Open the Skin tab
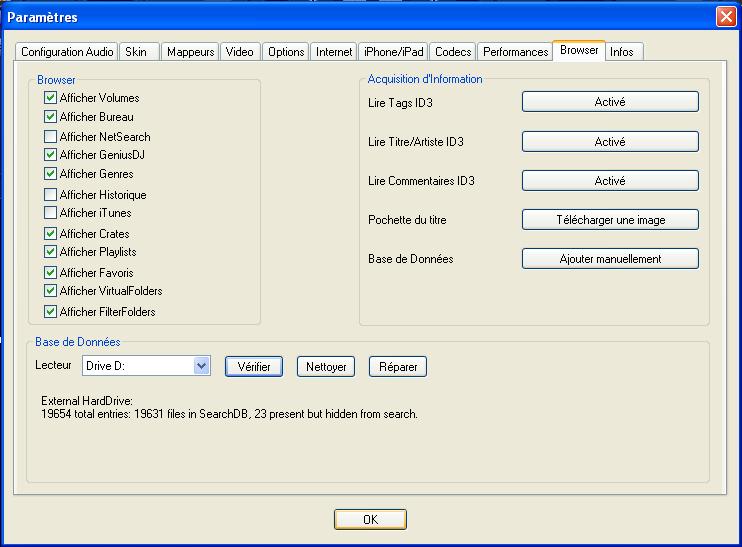This screenshot has height=547, width=742. (x=136, y=52)
